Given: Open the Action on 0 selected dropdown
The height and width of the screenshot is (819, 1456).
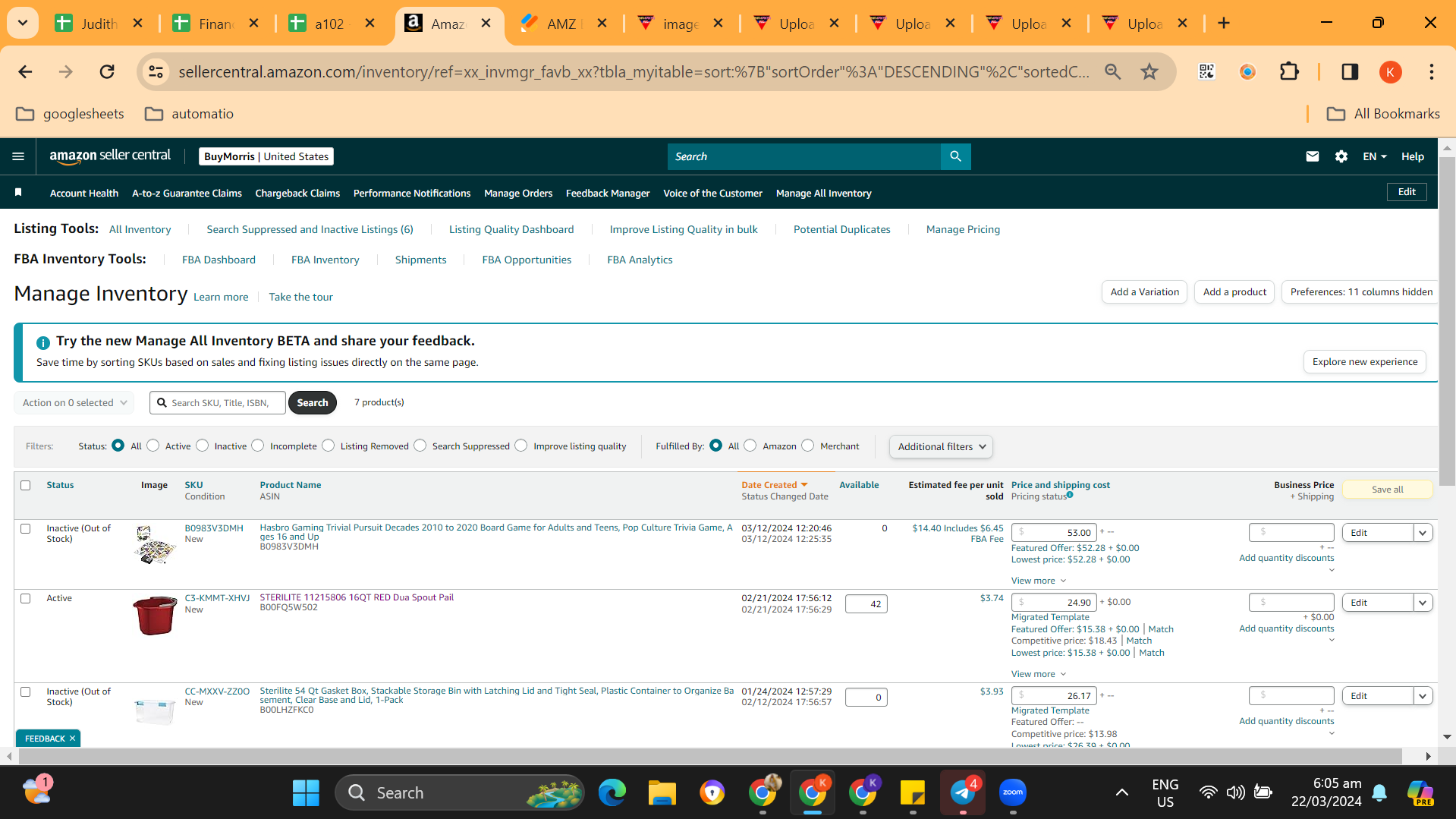Looking at the screenshot, I should coord(74,403).
